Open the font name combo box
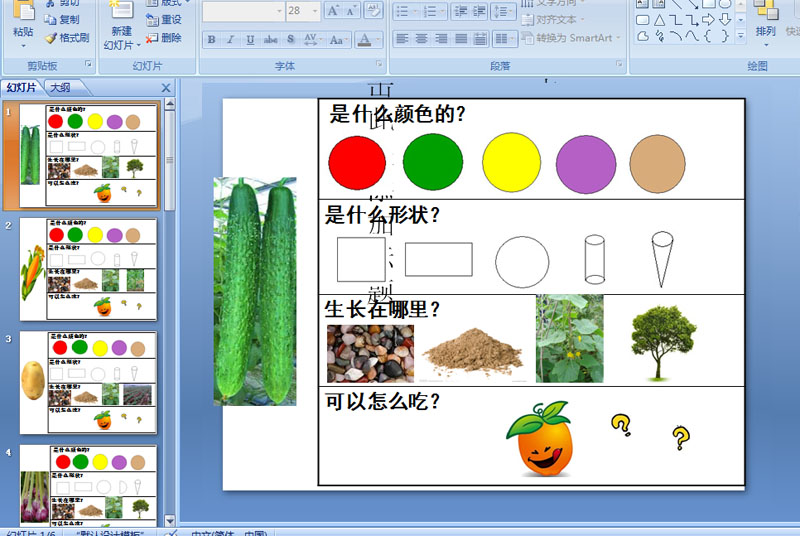The image size is (800, 536). point(243,11)
